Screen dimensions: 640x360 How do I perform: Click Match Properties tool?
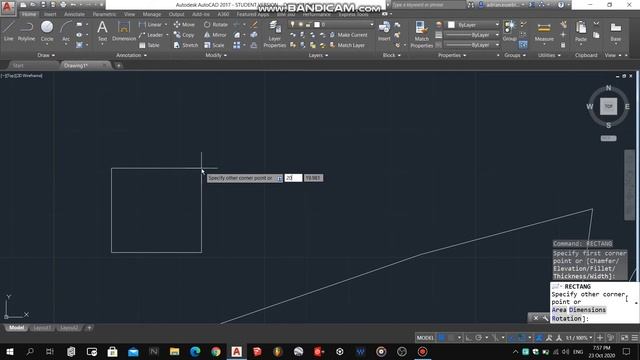point(421,35)
